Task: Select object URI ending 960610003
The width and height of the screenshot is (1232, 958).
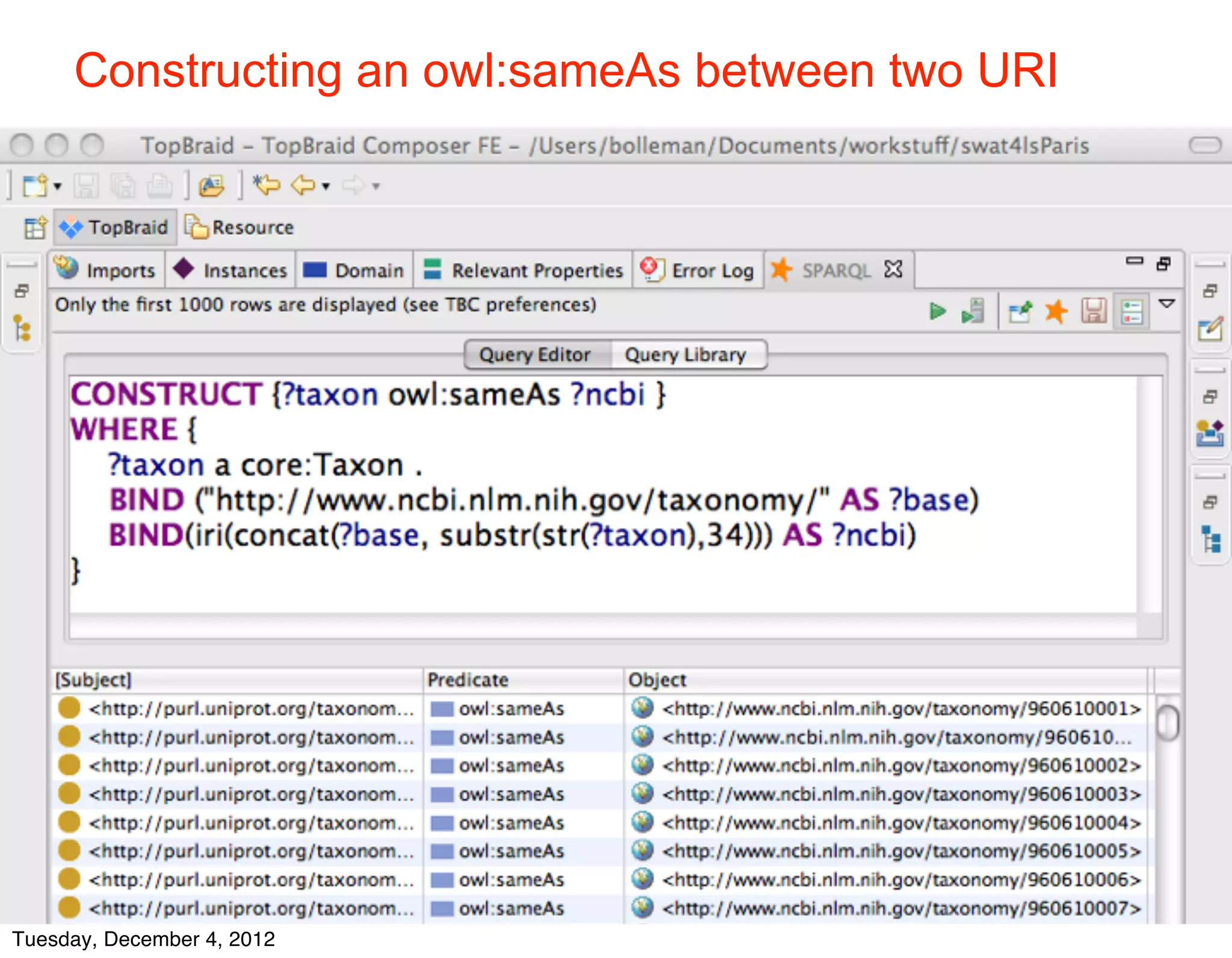Action: pos(902,794)
